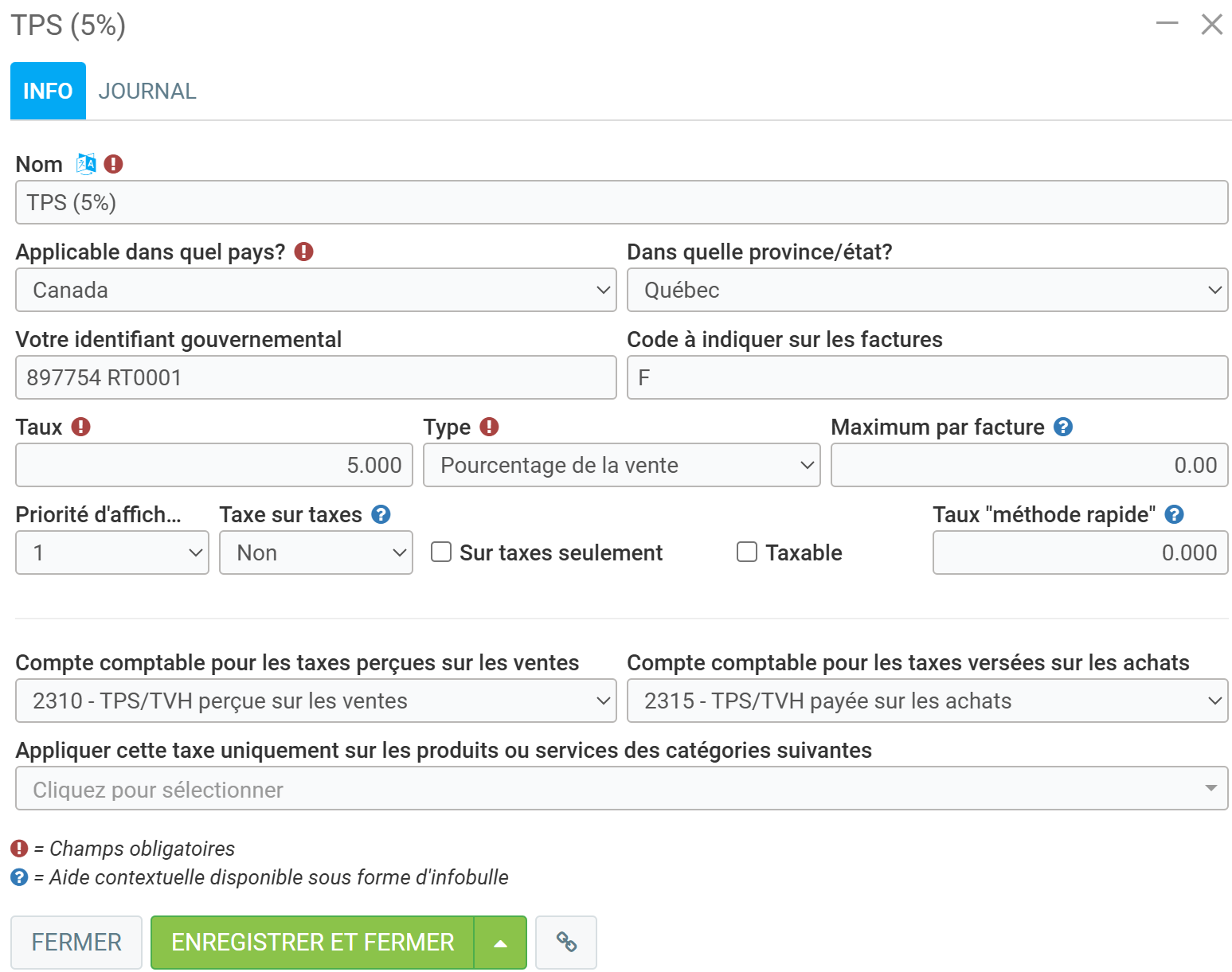Click the Votre identifiant gouvernemental field

[x=315, y=377]
